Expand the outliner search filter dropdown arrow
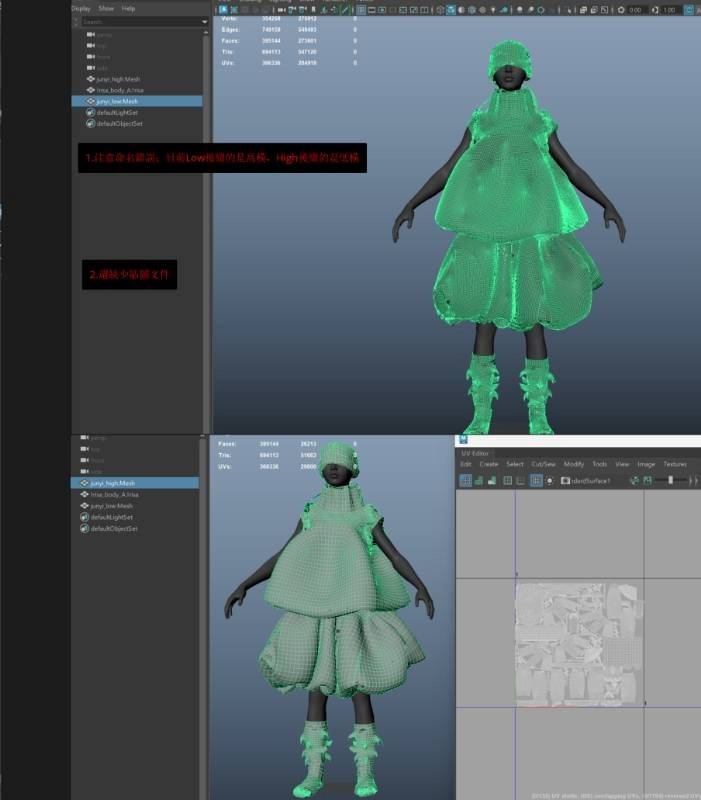Image resolution: width=701 pixels, height=800 pixels. (x=205, y=21)
